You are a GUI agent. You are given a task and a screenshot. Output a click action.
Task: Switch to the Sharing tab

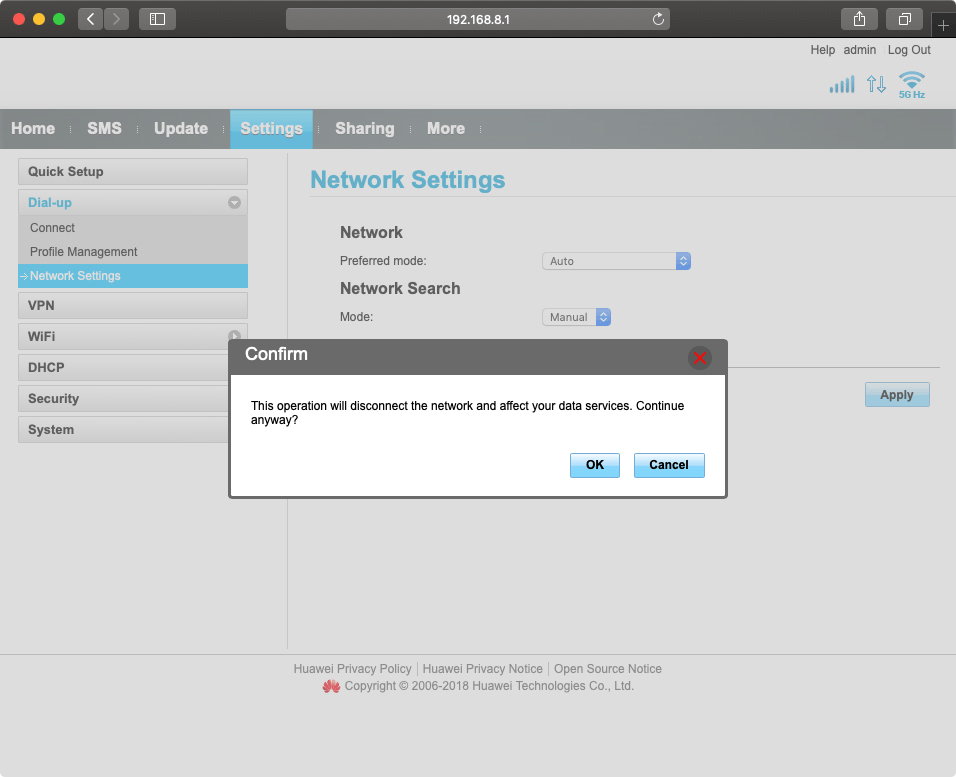[x=364, y=129]
